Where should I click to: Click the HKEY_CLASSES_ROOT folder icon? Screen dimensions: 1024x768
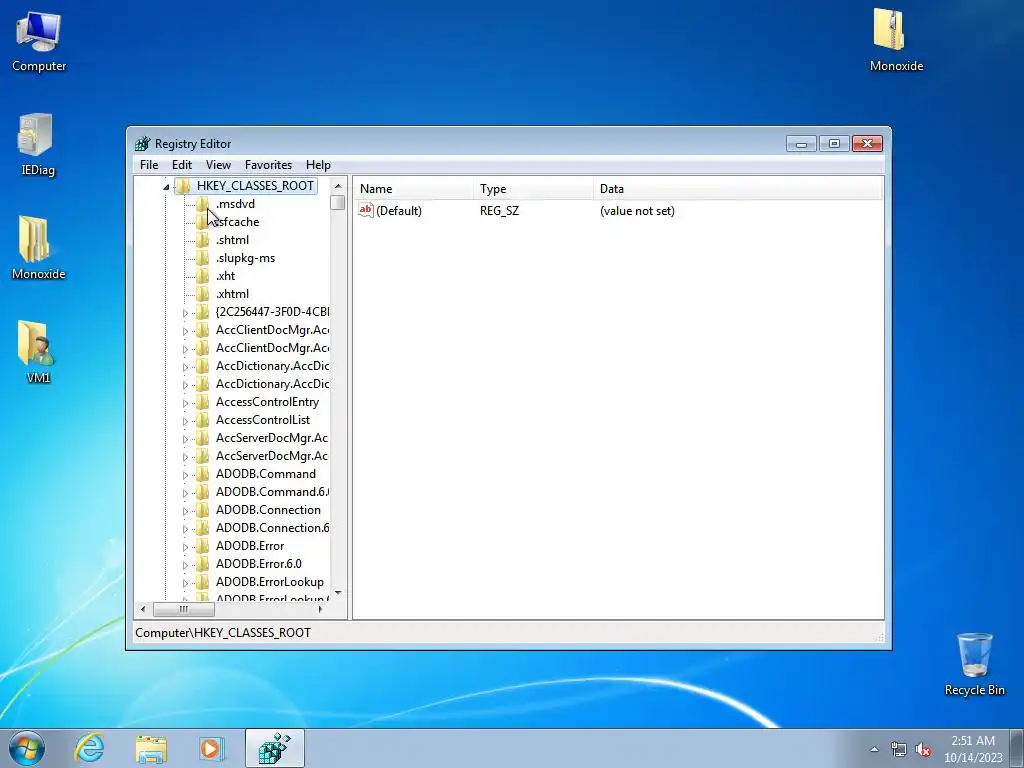(184, 186)
